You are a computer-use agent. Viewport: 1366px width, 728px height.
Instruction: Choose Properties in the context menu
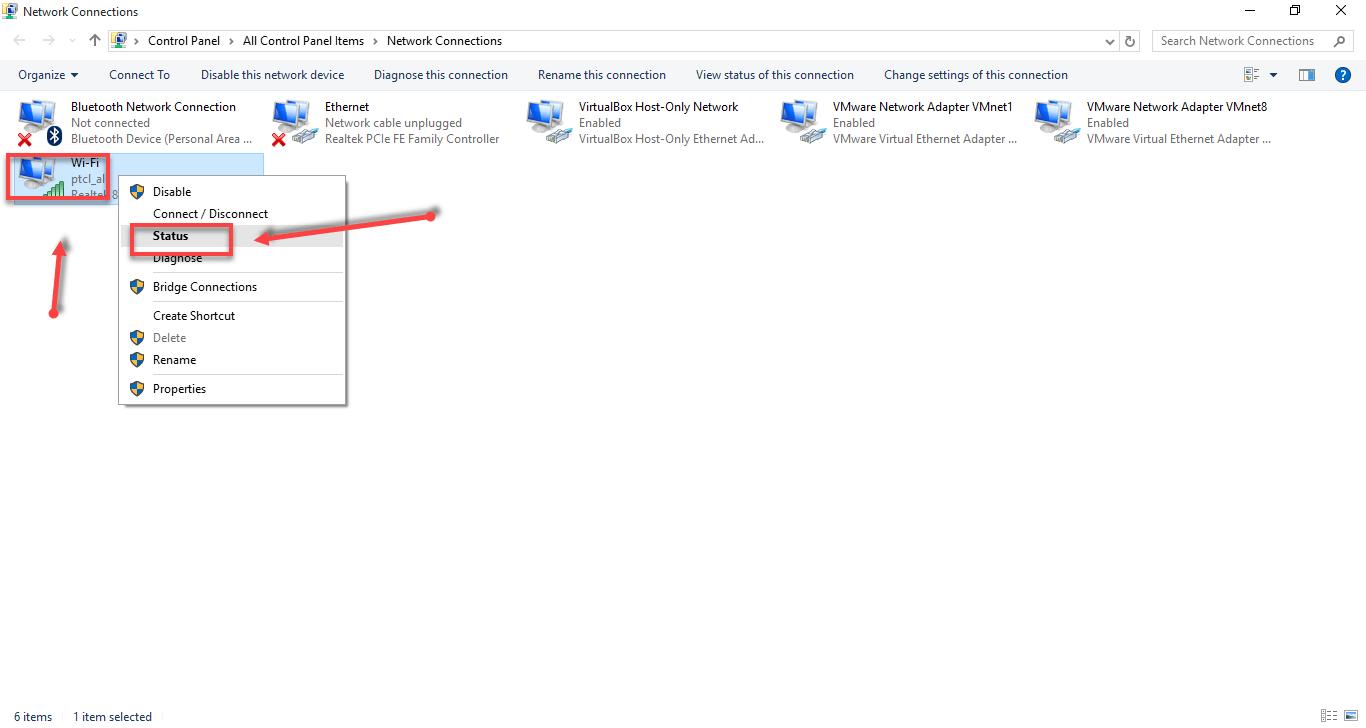coord(180,389)
